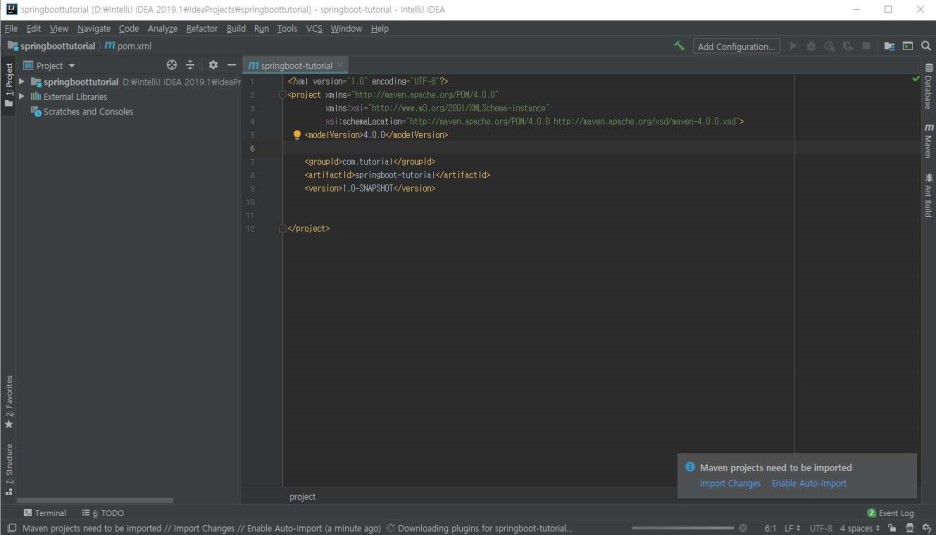Toggle the Z: Structure side panel
The height and width of the screenshot is (535, 936).
tap(8, 469)
